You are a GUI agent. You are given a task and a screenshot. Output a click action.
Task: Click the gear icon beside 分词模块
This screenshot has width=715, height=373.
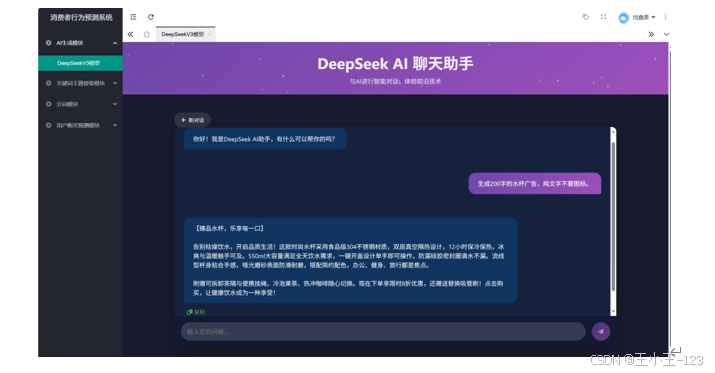(48, 104)
